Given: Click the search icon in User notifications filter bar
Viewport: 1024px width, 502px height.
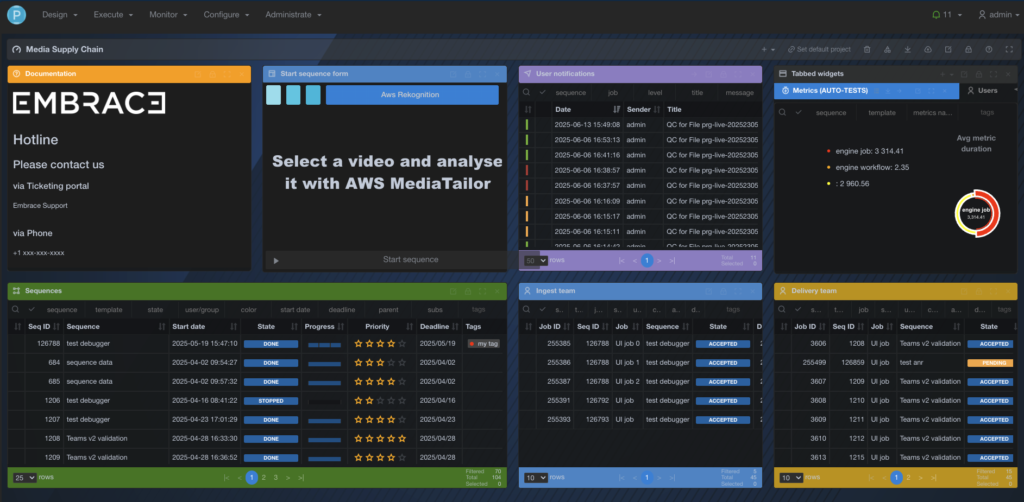Looking at the screenshot, I should tap(527, 93).
